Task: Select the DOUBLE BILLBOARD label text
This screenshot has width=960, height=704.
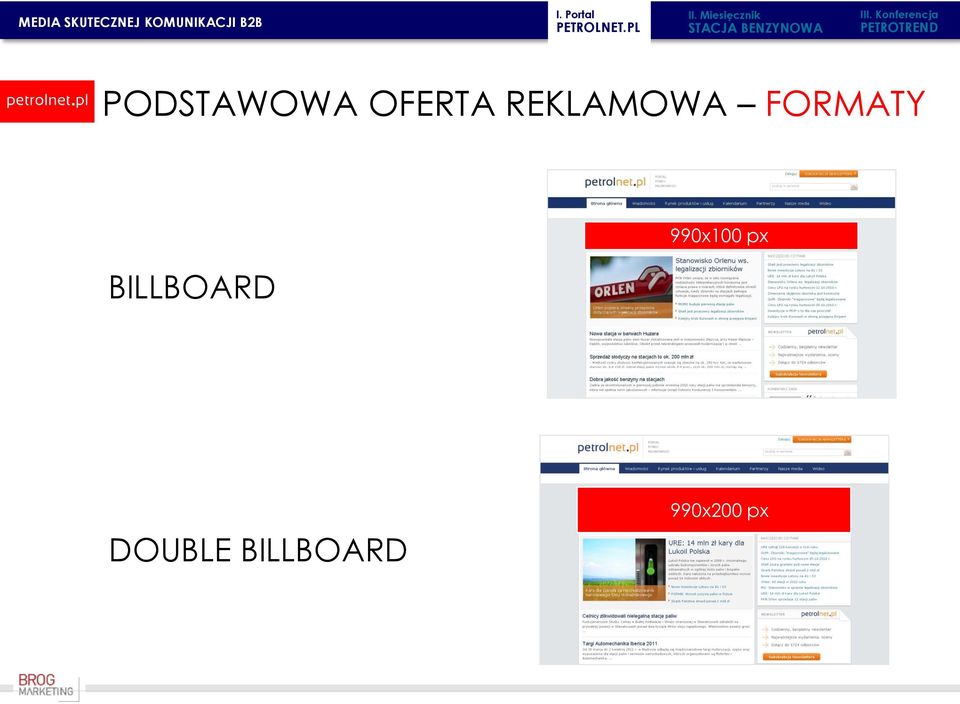Action: pyautogui.click(x=258, y=550)
